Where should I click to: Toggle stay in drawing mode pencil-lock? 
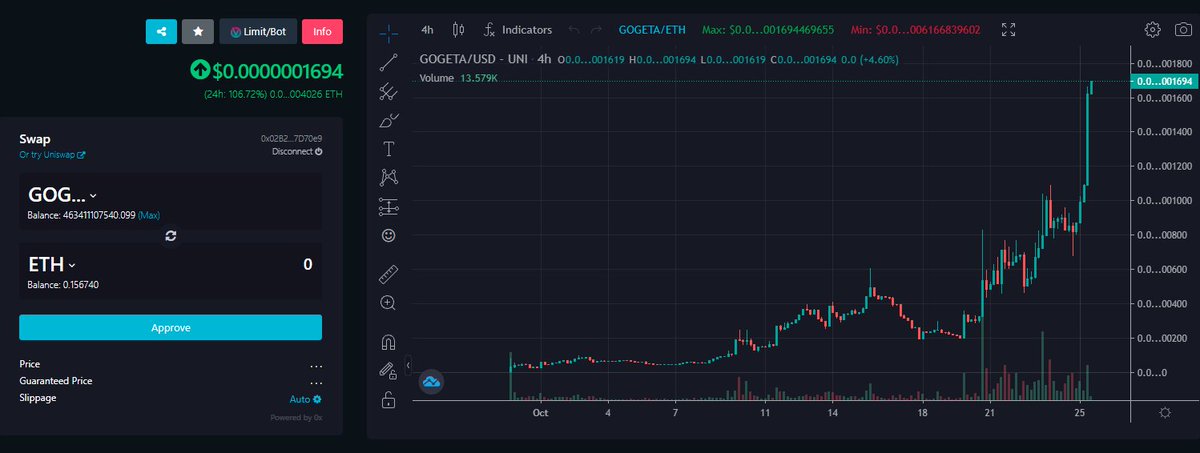tap(389, 370)
